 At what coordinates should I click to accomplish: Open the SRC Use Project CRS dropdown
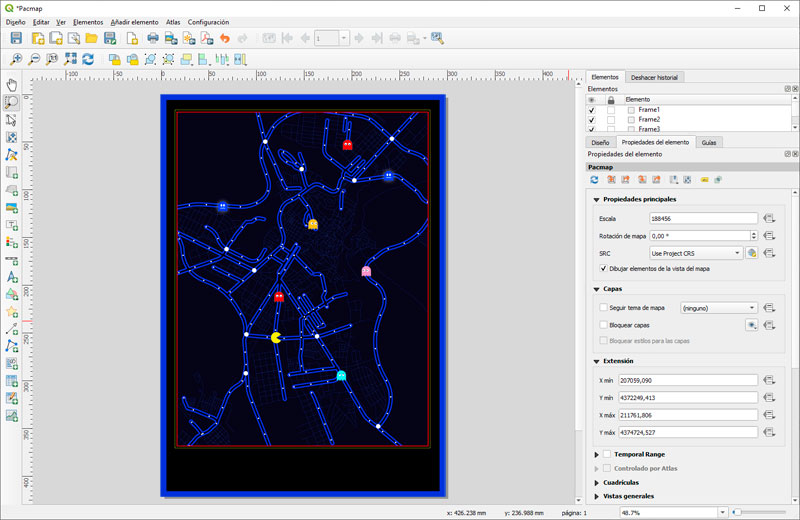(696, 253)
